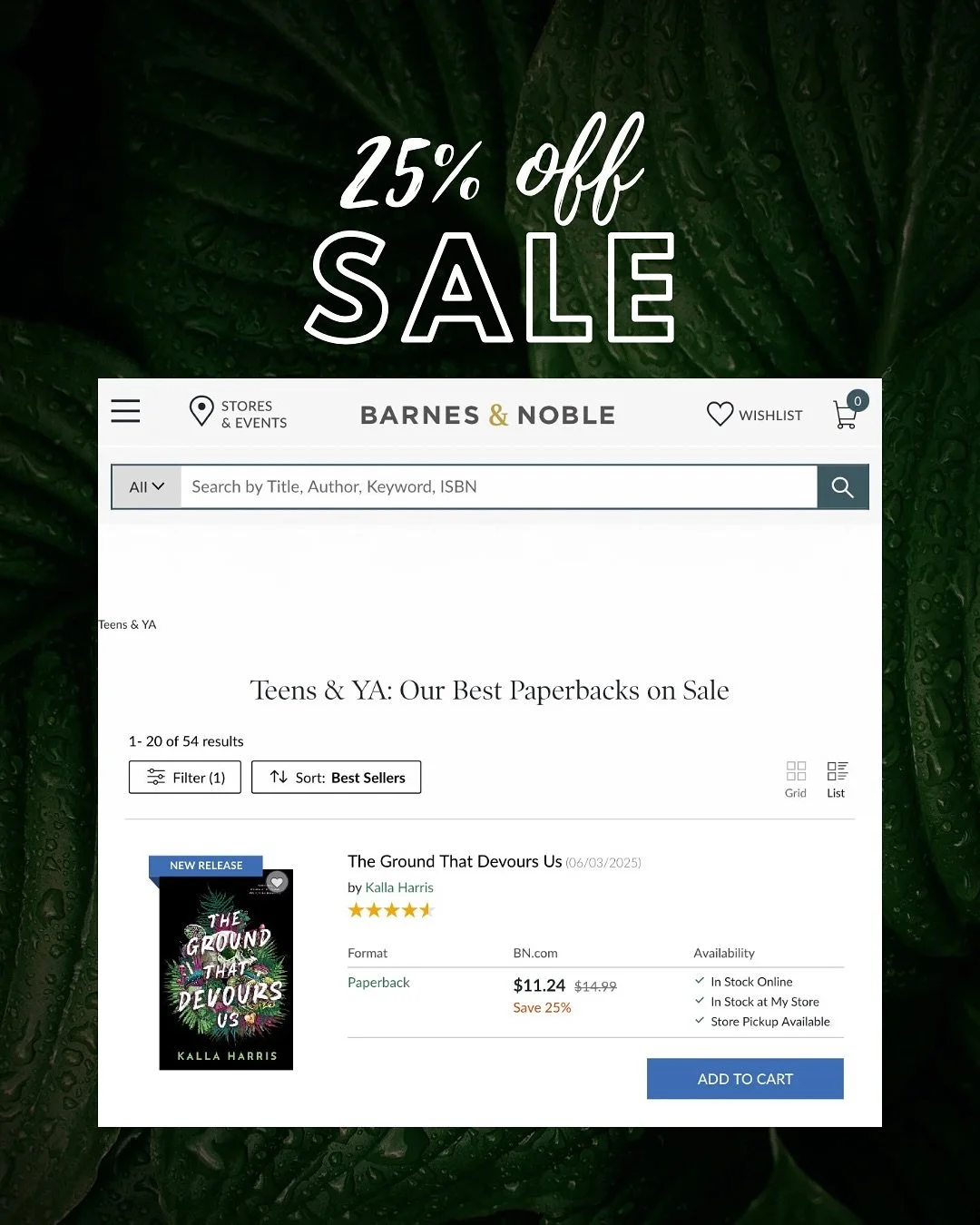Image resolution: width=980 pixels, height=1225 pixels.
Task: Click the magnifying glass search button
Action: pos(843,487)
